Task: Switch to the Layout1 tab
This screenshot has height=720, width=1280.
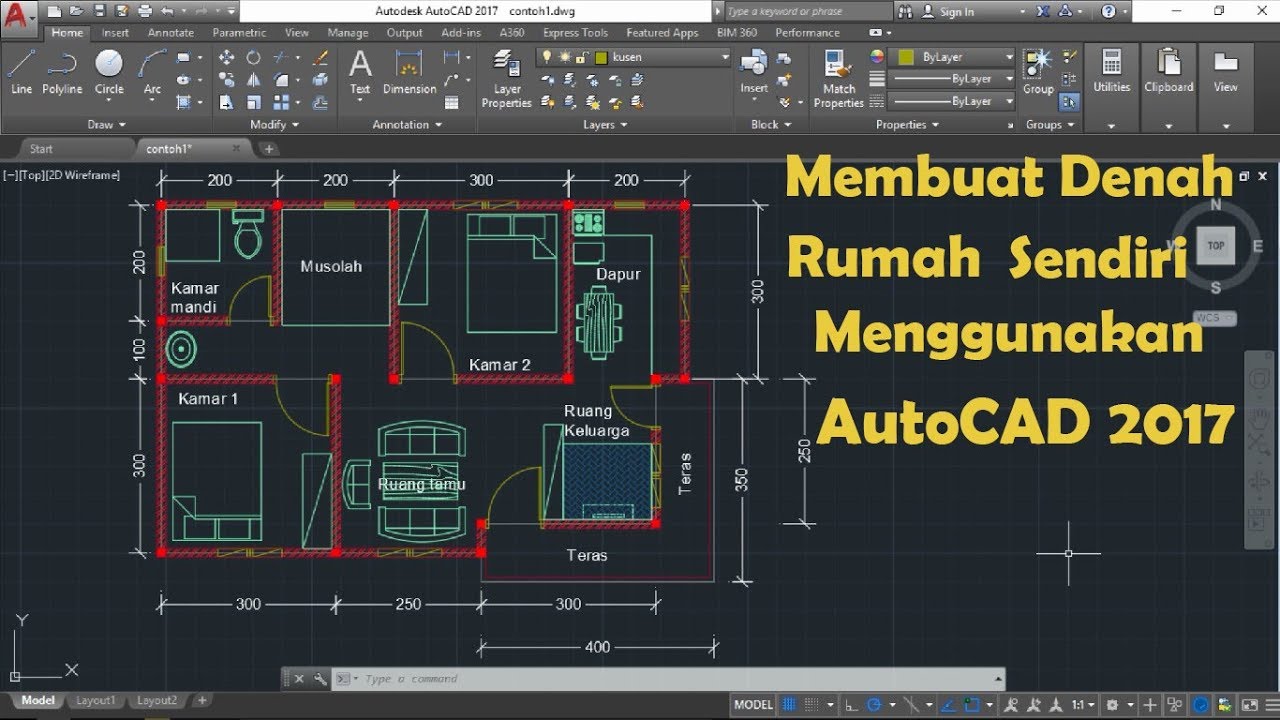Action: (95, 701)
